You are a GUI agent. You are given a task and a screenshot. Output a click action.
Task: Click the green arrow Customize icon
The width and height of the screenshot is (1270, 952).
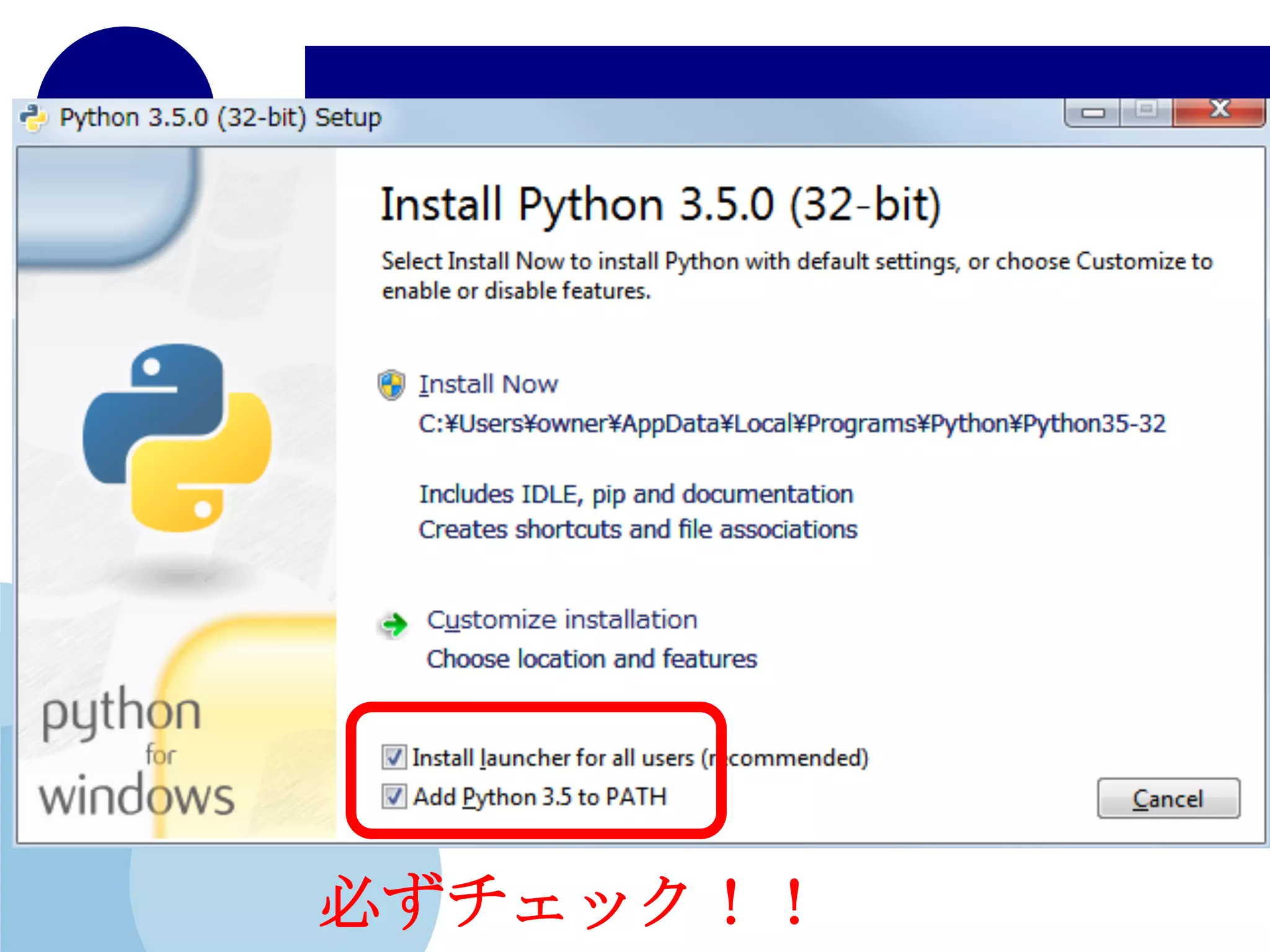coord(394,624)
